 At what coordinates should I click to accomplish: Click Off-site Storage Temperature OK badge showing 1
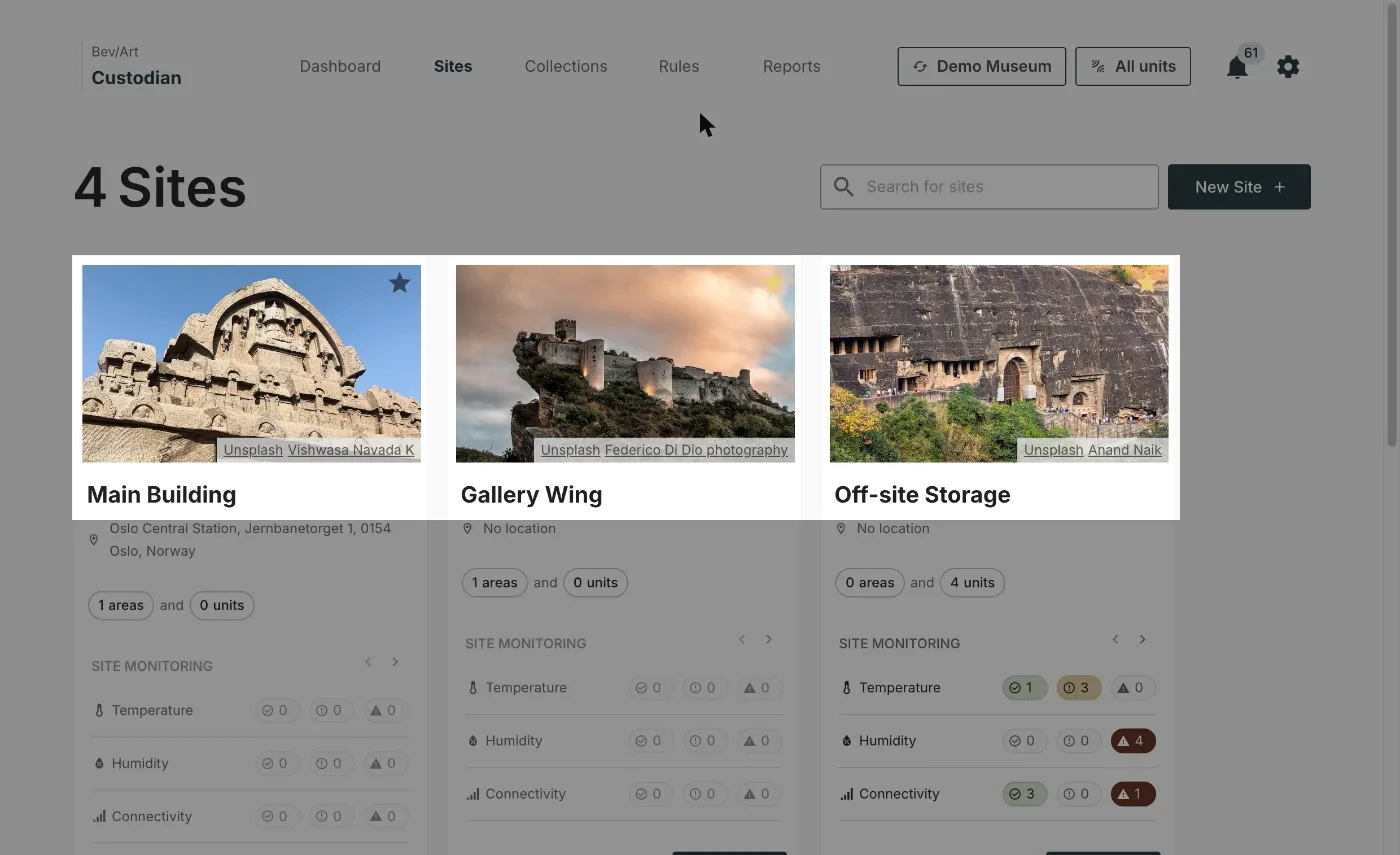1025,688
